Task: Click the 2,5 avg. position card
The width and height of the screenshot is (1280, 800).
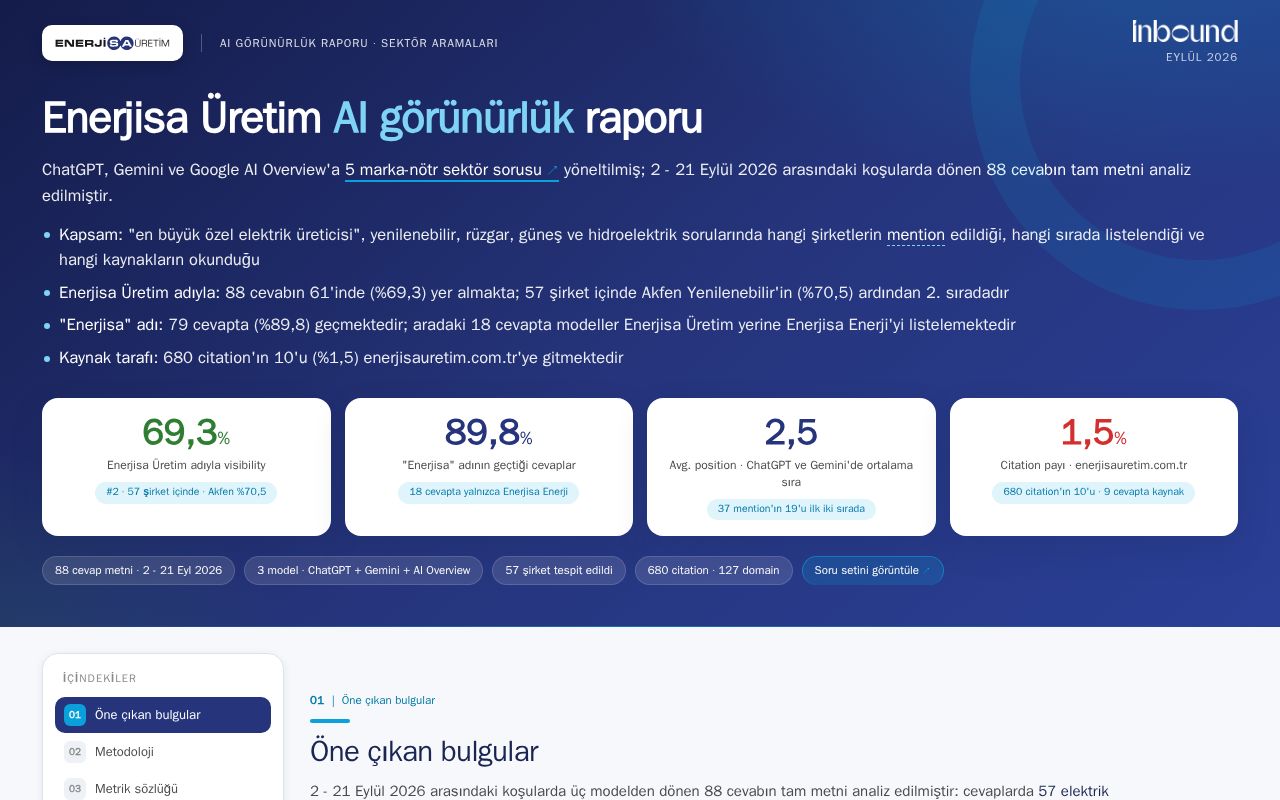Action: click(x=791, y=467)
